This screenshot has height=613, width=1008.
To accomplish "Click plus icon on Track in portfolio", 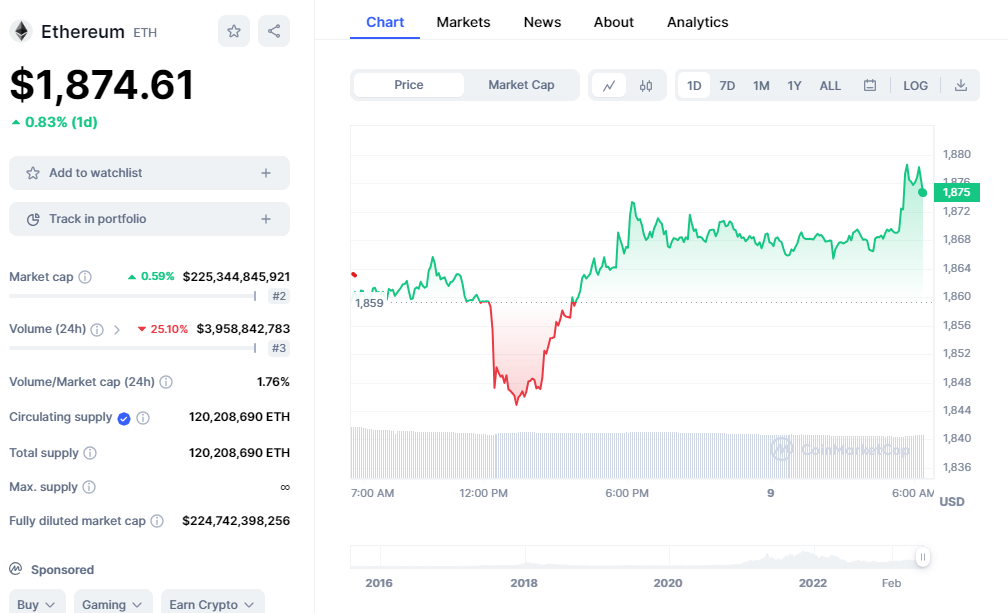I will 266,219.
